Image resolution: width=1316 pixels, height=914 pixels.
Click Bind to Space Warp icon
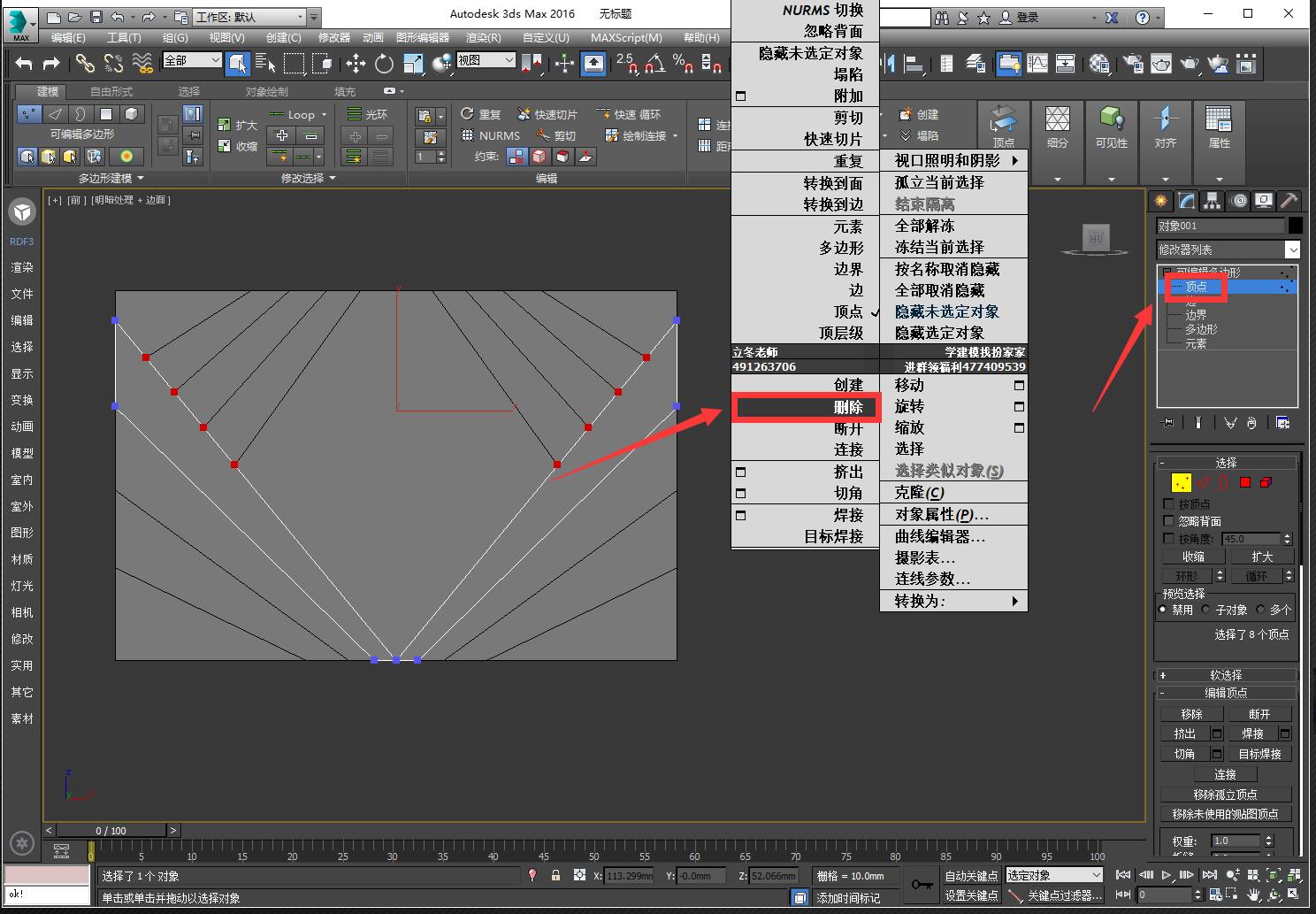pos(142,63)
